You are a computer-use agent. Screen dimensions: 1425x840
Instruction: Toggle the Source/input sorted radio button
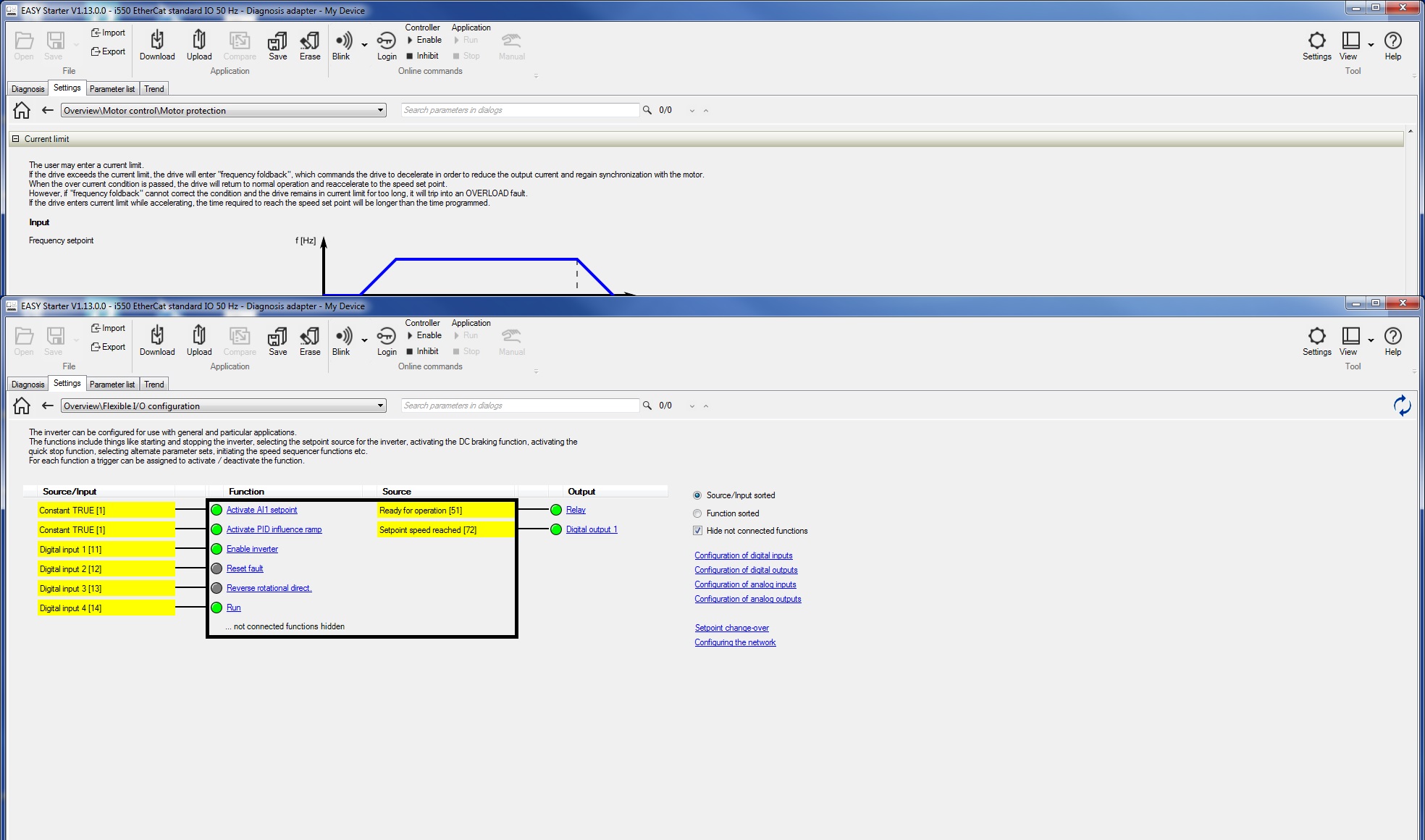(x=698, y=495)
